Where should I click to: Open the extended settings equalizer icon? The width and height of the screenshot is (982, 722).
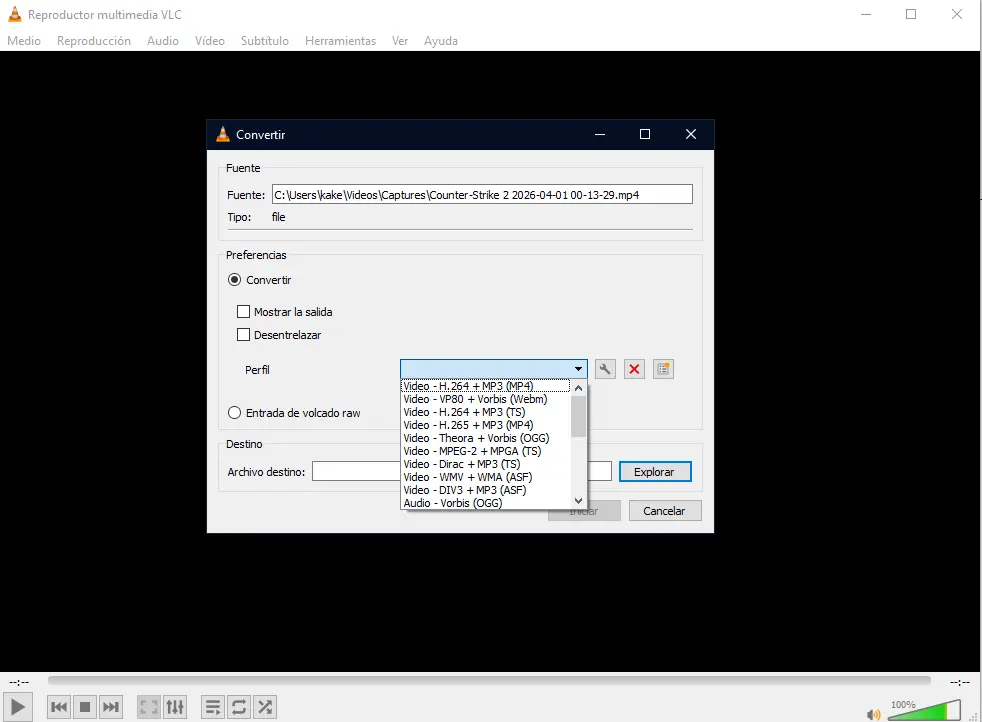pyautogui.click(x=175, y=706)
